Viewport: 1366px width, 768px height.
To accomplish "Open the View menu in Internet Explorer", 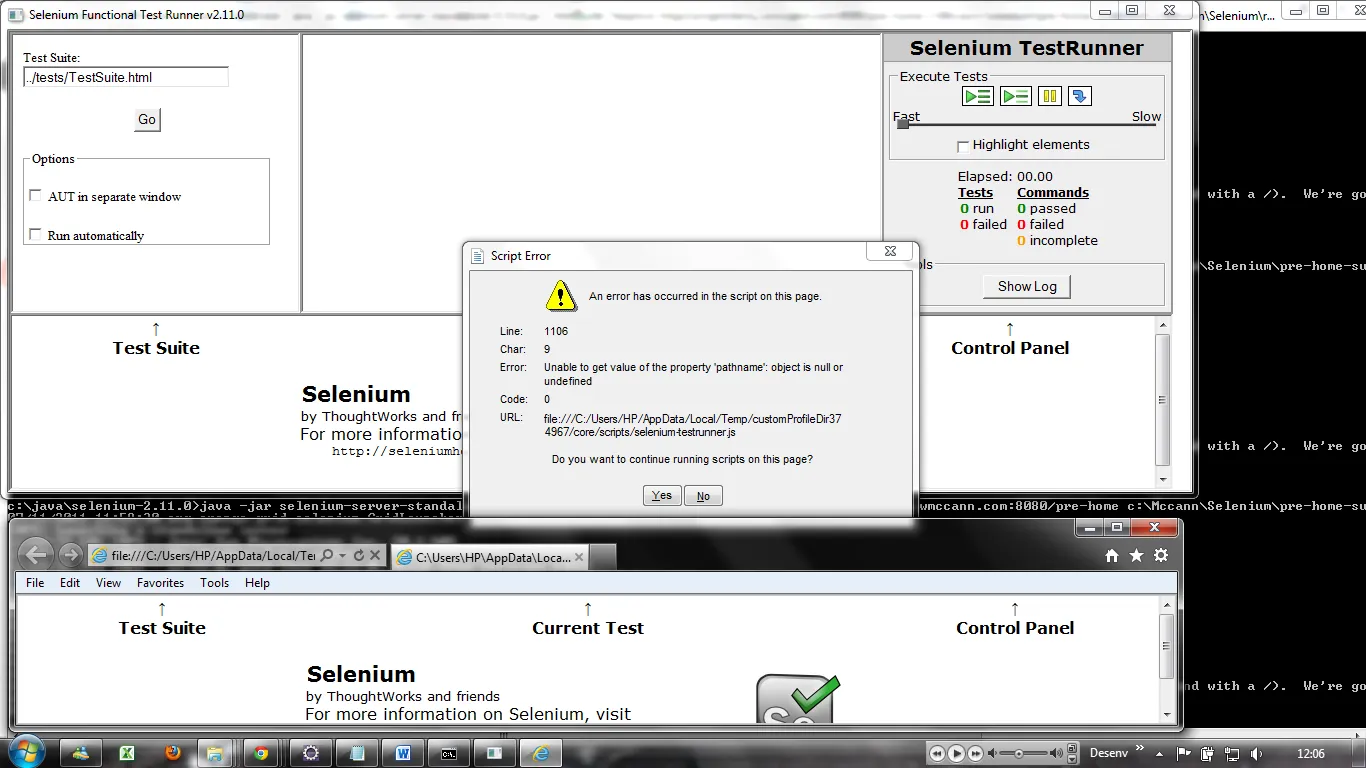I will [108, 583].
